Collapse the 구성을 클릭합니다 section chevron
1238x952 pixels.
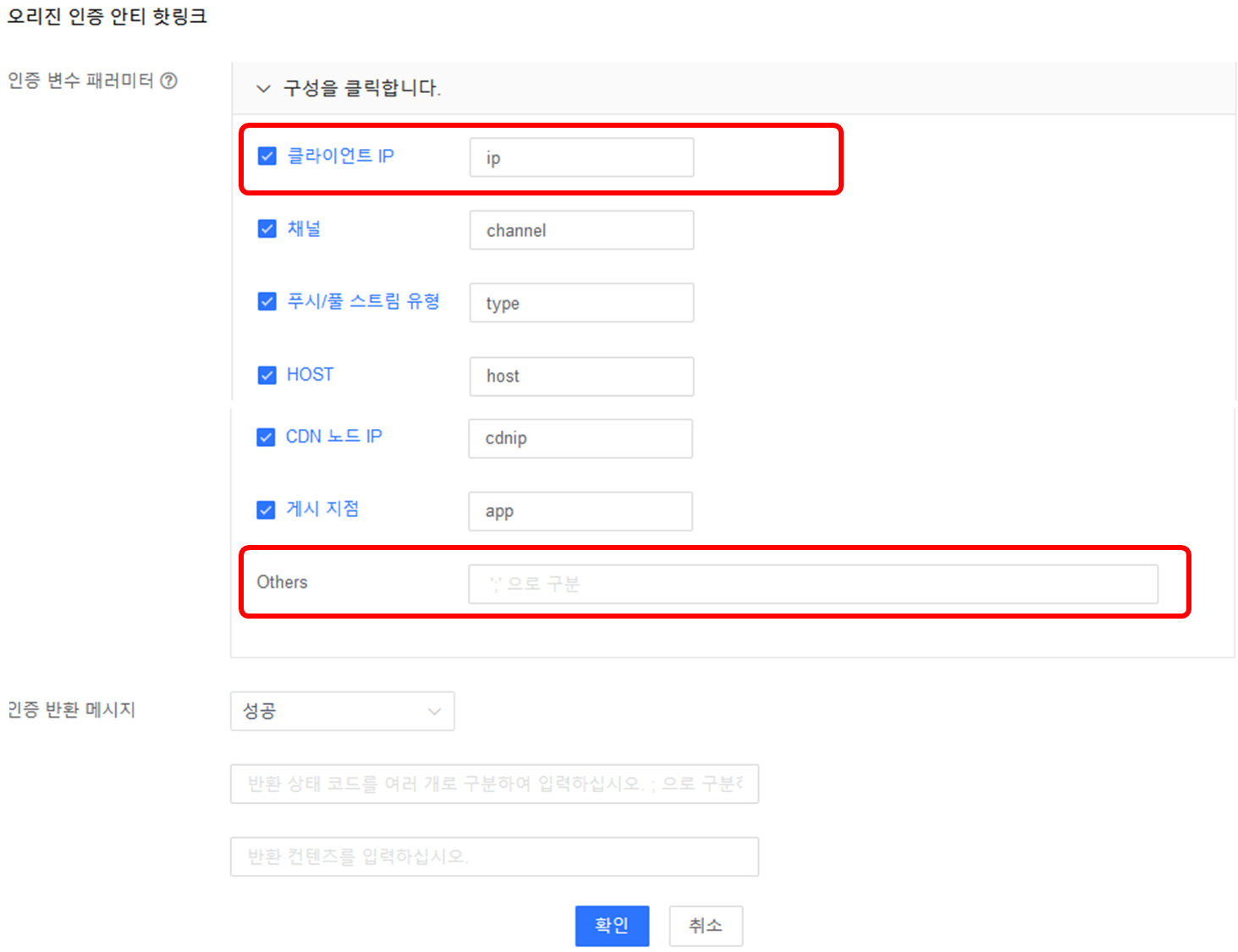click(263, 88)
